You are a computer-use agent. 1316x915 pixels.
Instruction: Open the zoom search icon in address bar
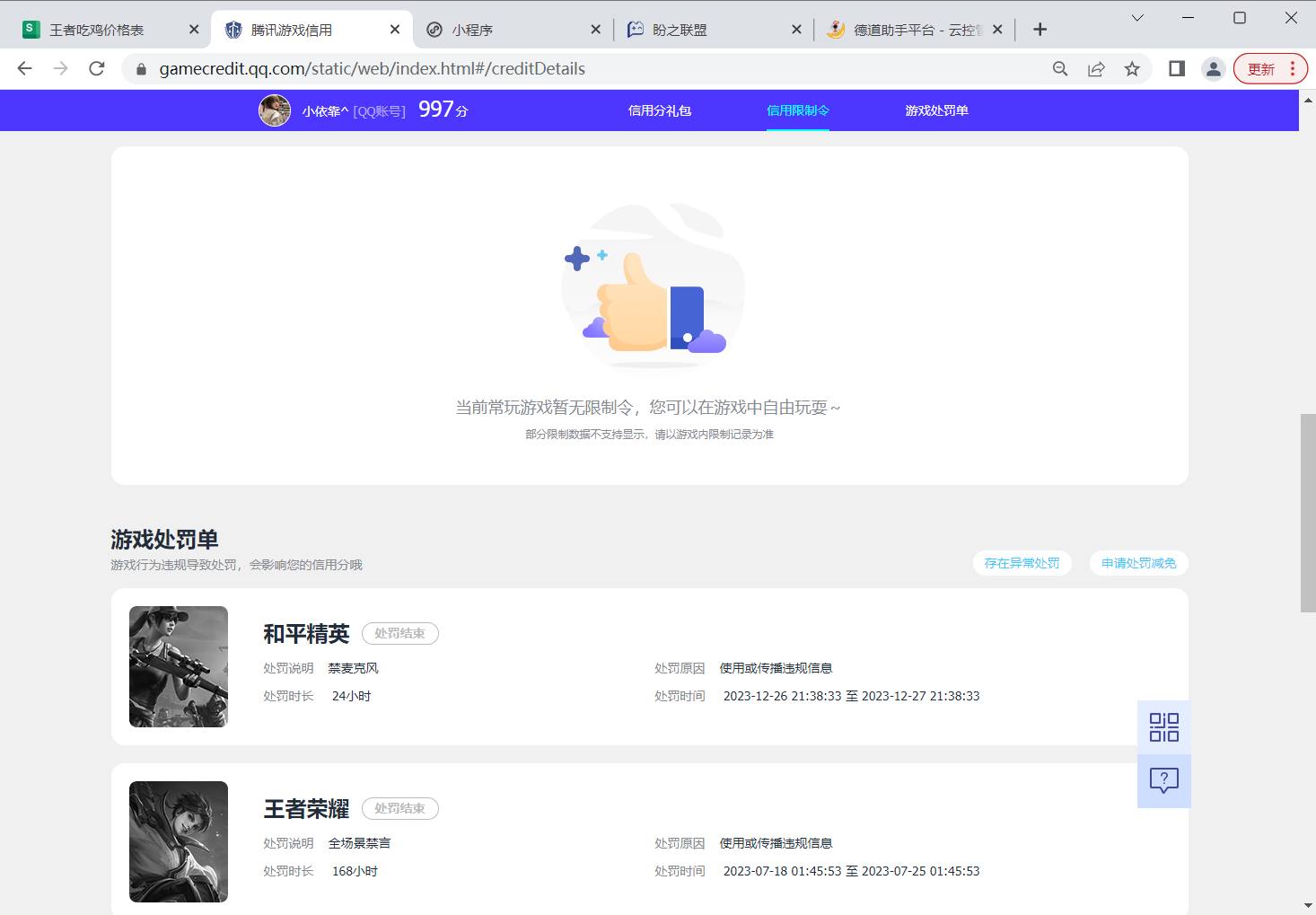1060,68
